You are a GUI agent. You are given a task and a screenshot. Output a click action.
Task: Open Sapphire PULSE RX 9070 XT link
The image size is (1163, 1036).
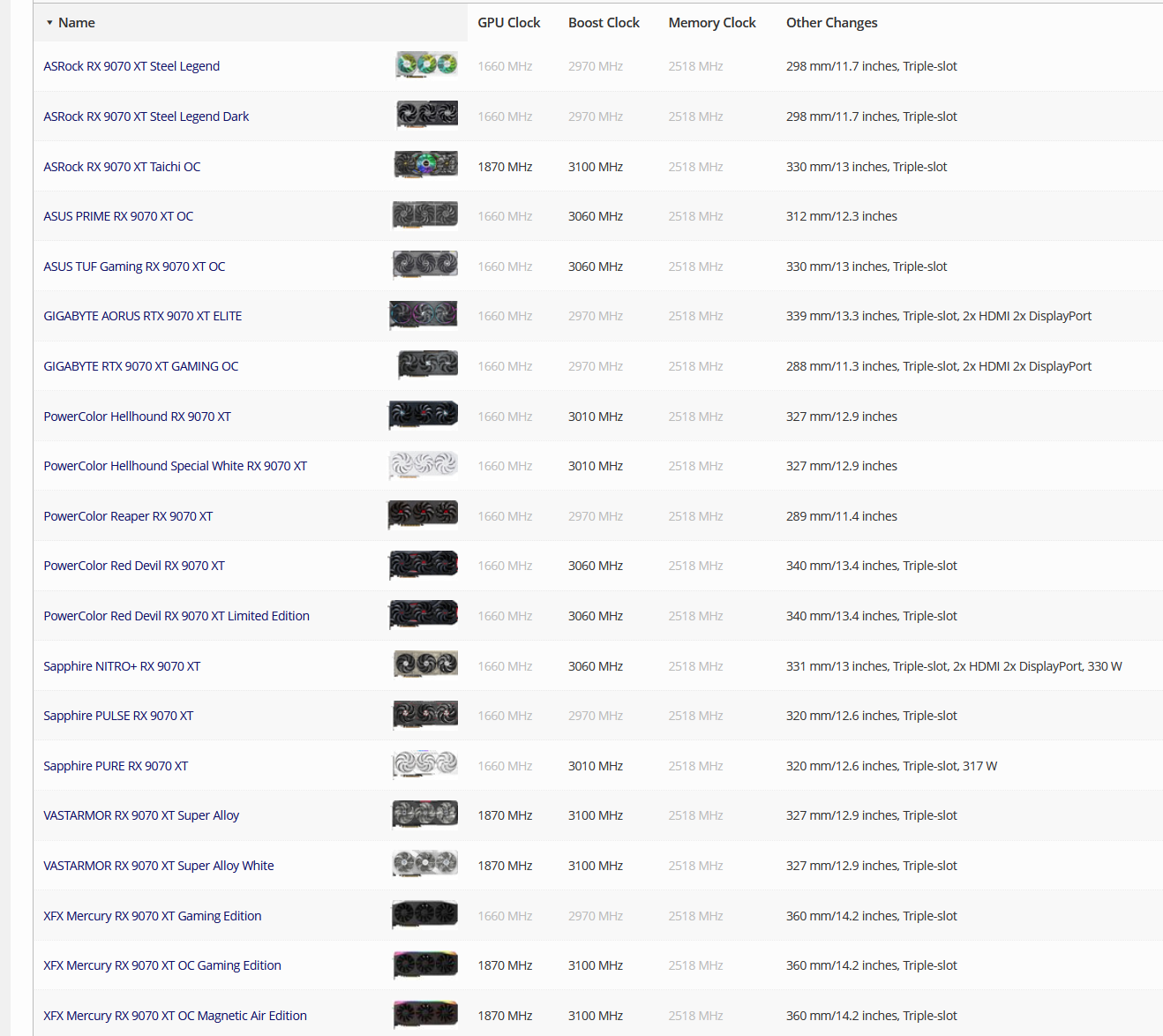(x=118, y=716)
